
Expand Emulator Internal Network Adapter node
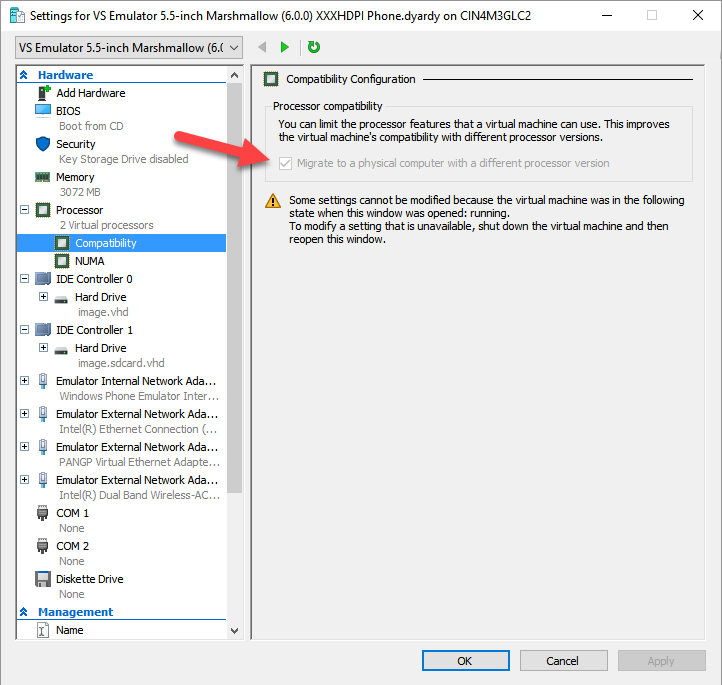[x=25, y=381]
